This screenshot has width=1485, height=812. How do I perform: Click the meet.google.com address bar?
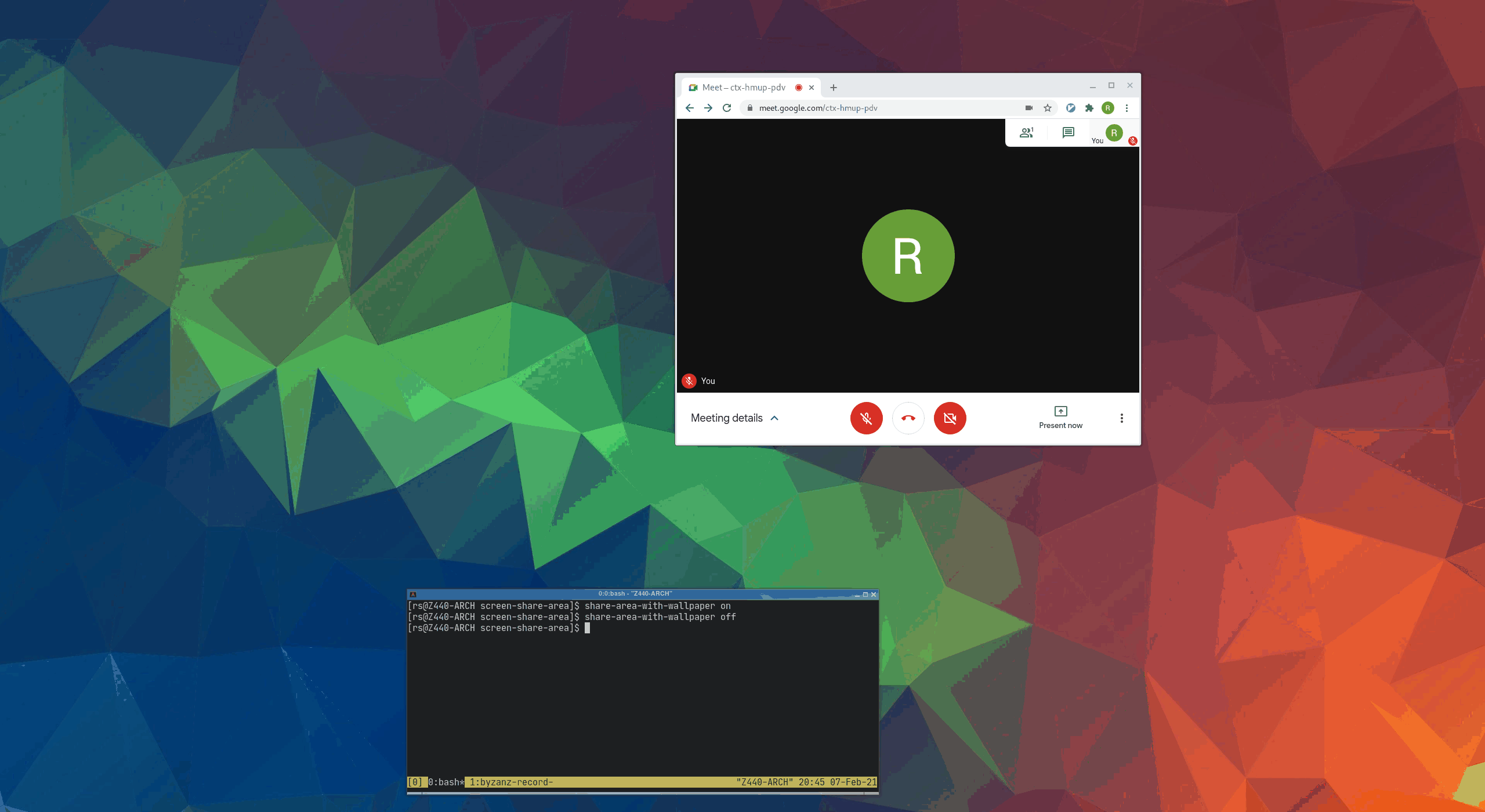[x=882, y=108]
